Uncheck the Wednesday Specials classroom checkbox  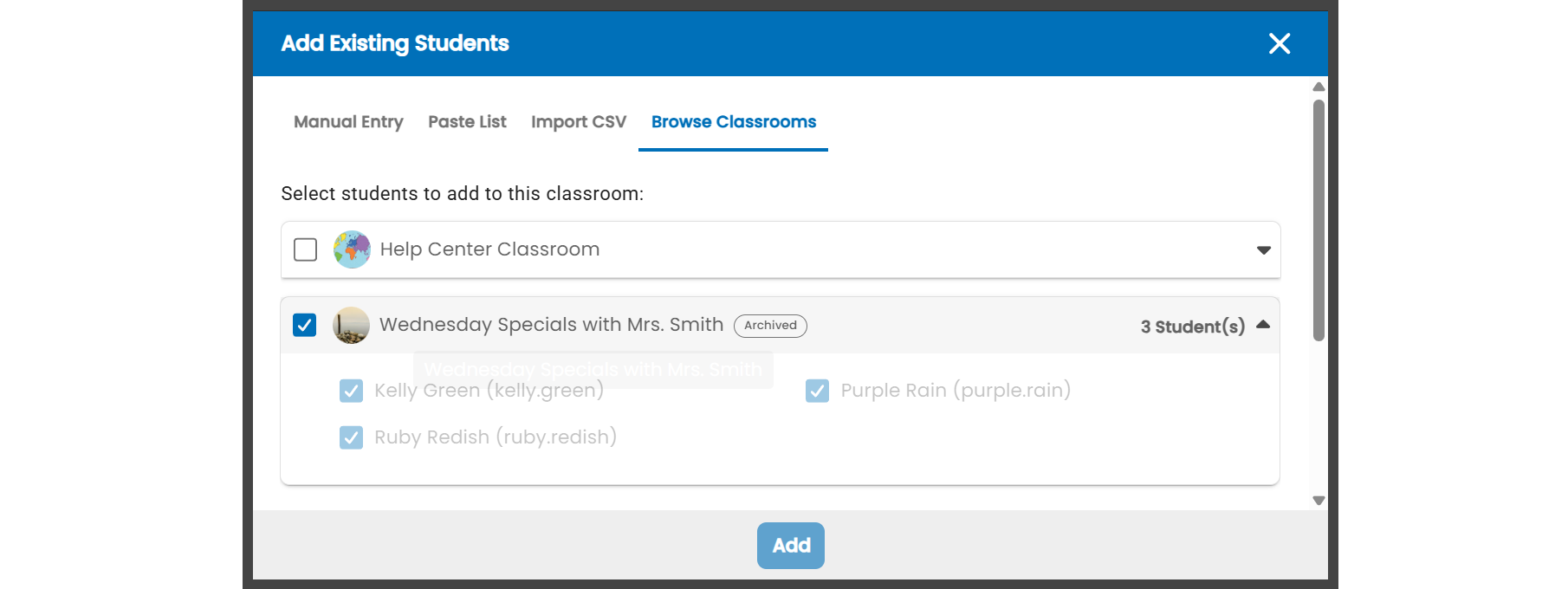pos(305,325)
